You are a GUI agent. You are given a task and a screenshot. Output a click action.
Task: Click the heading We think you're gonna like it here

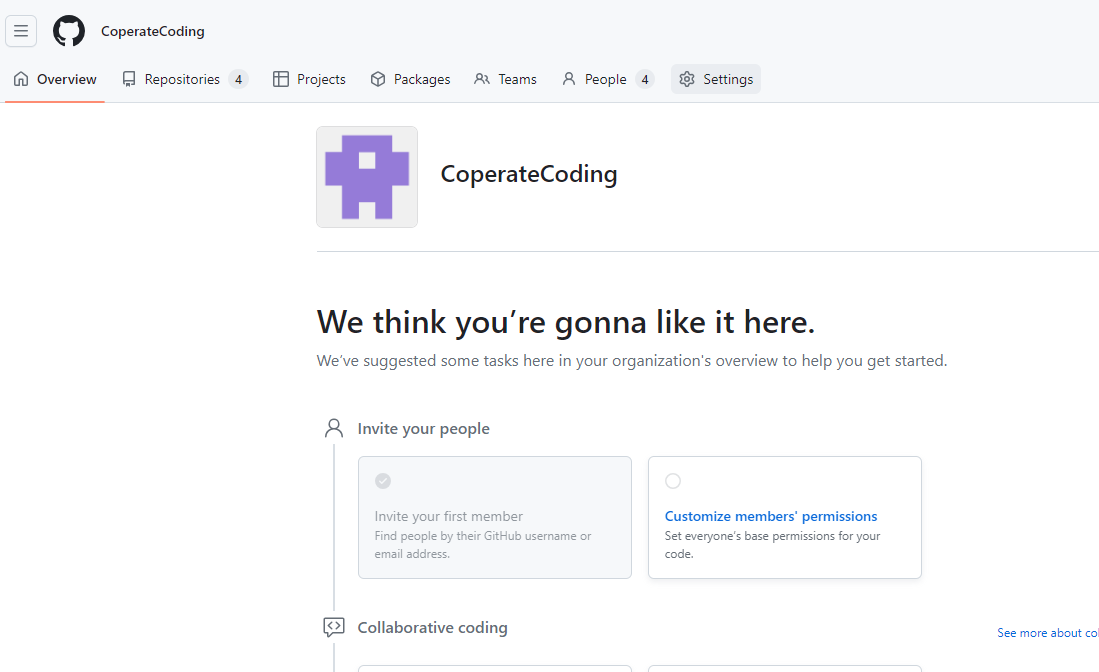point(566,322)
